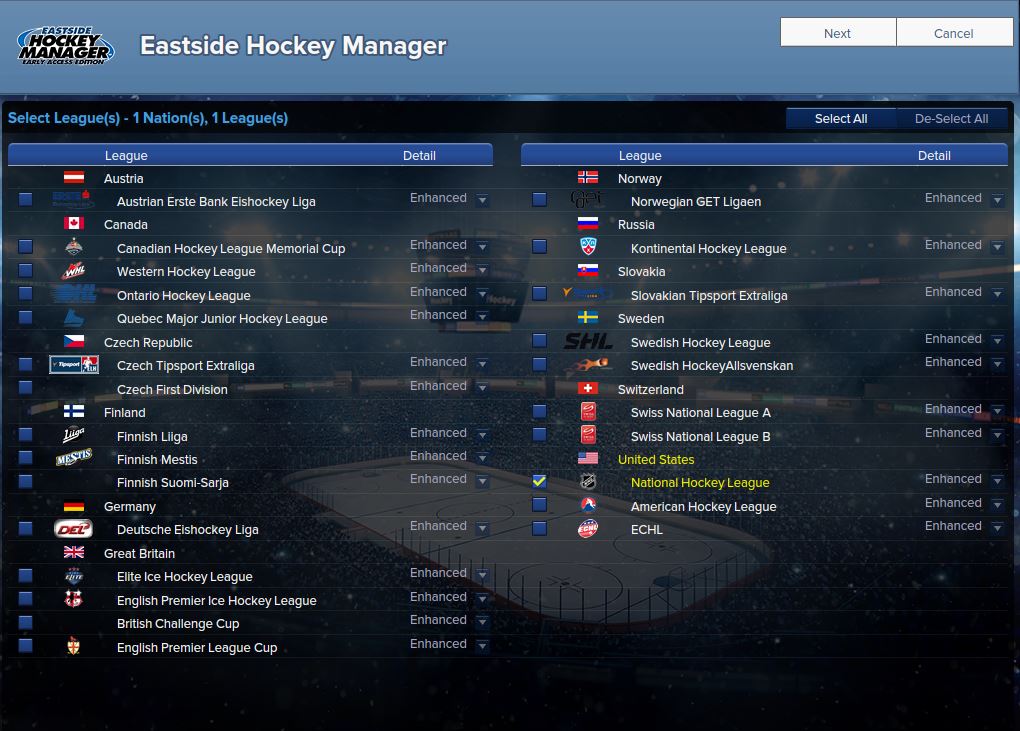Click the English Premier Ice Hockey League logo

pos(74,599)
